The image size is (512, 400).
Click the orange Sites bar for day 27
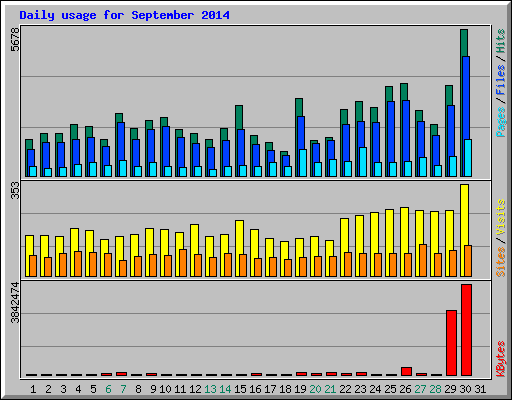tap(423, 260)
